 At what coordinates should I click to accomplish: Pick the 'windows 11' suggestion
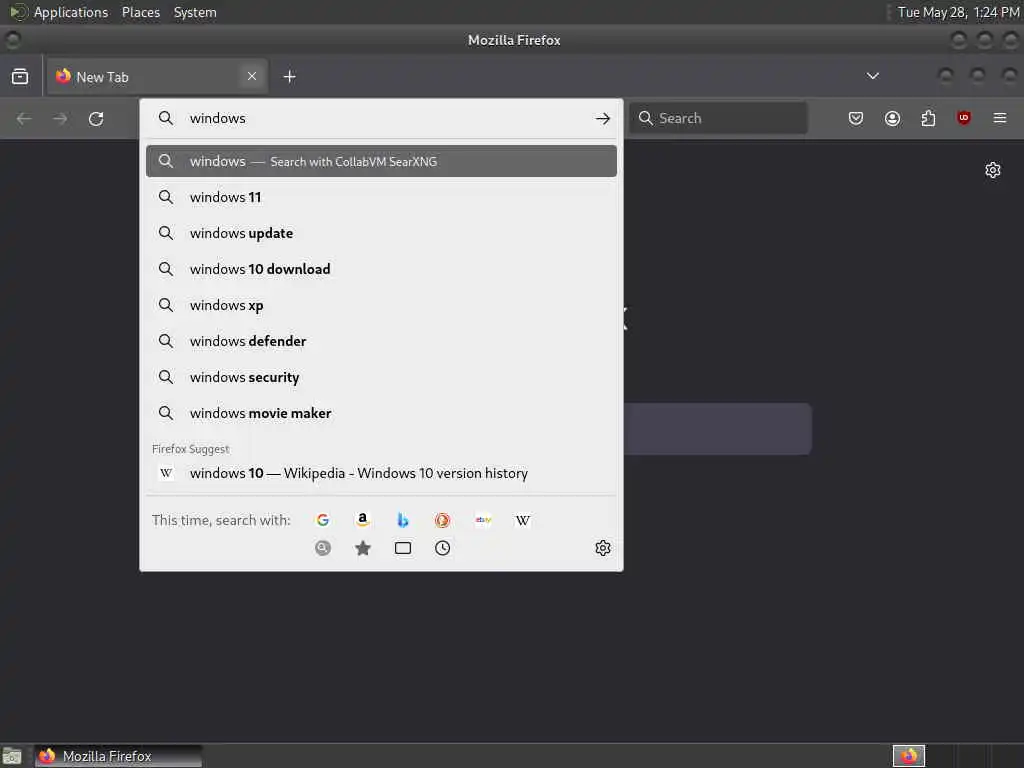coord(381,197)
